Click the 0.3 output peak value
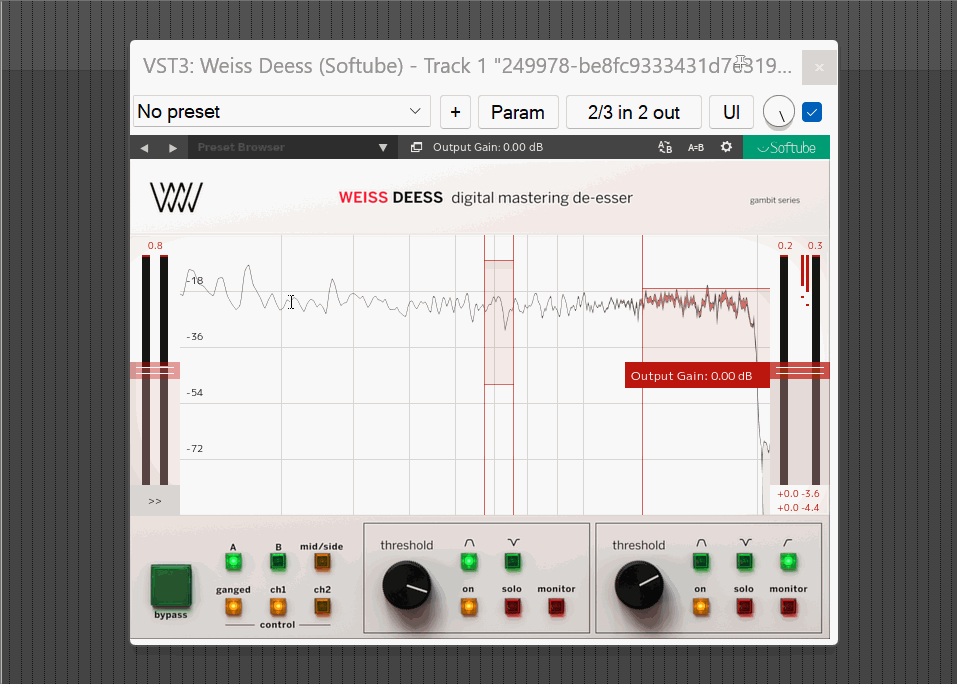Image resolution: width=957 pixels, height=684 pixels. pyautogui.click(x=815, y=245)
